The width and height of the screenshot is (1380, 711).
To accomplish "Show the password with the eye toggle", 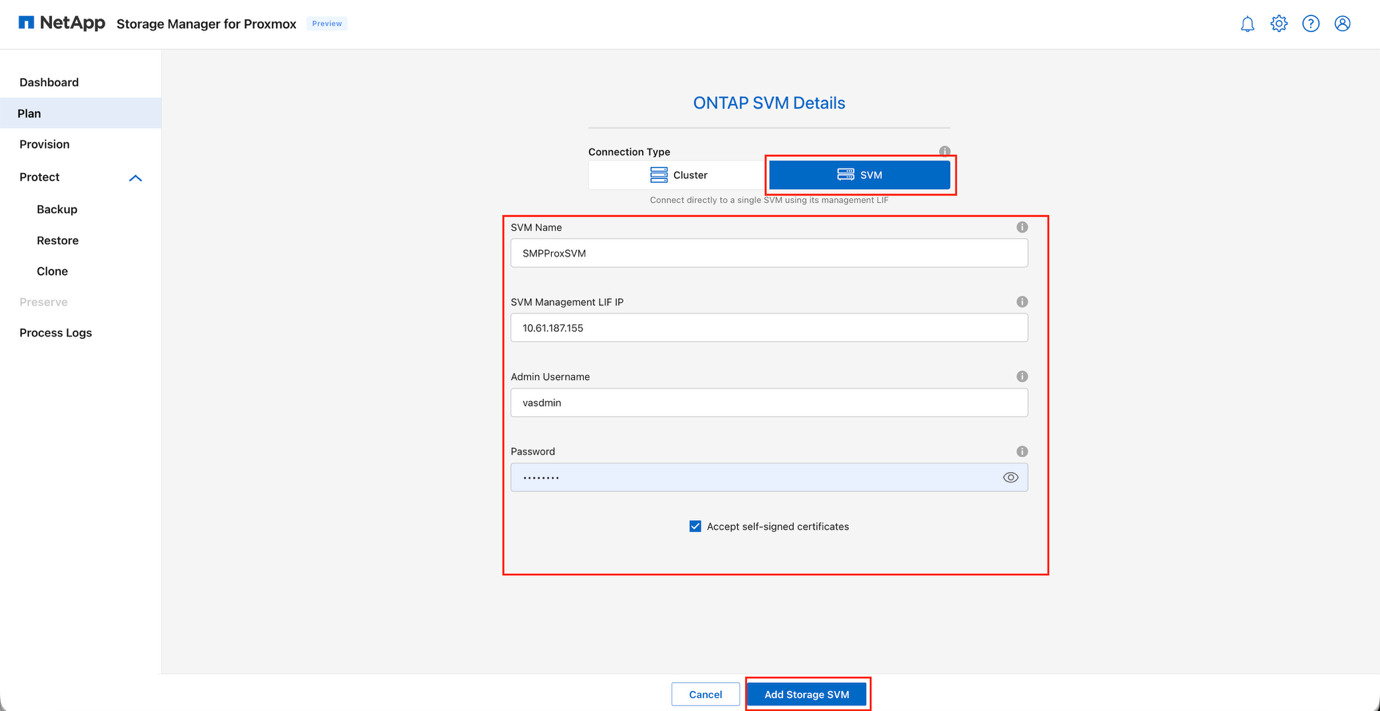I will (1010, 477).
